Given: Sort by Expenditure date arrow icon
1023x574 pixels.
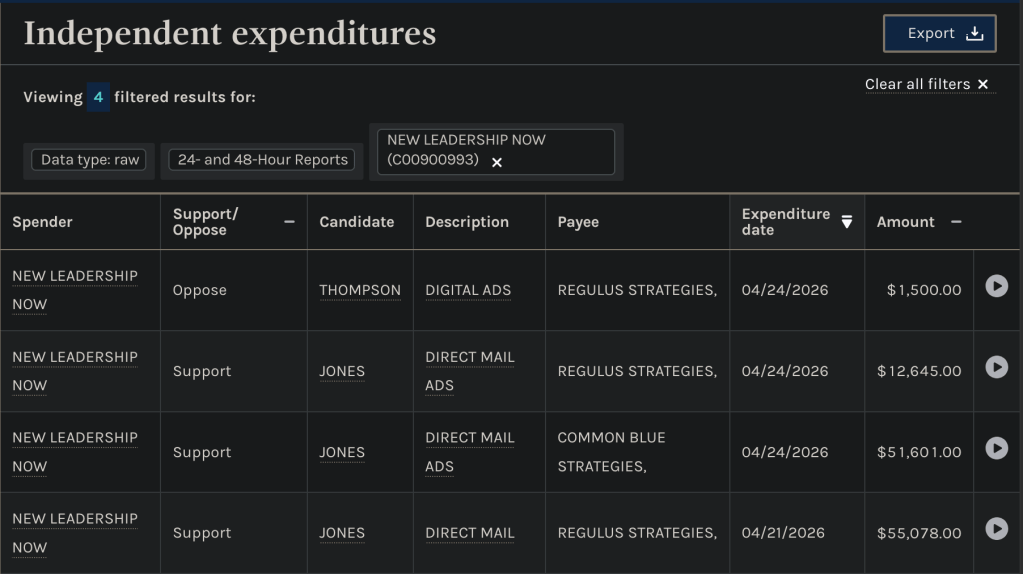Looking at the screenshot, I should [847, 222].
